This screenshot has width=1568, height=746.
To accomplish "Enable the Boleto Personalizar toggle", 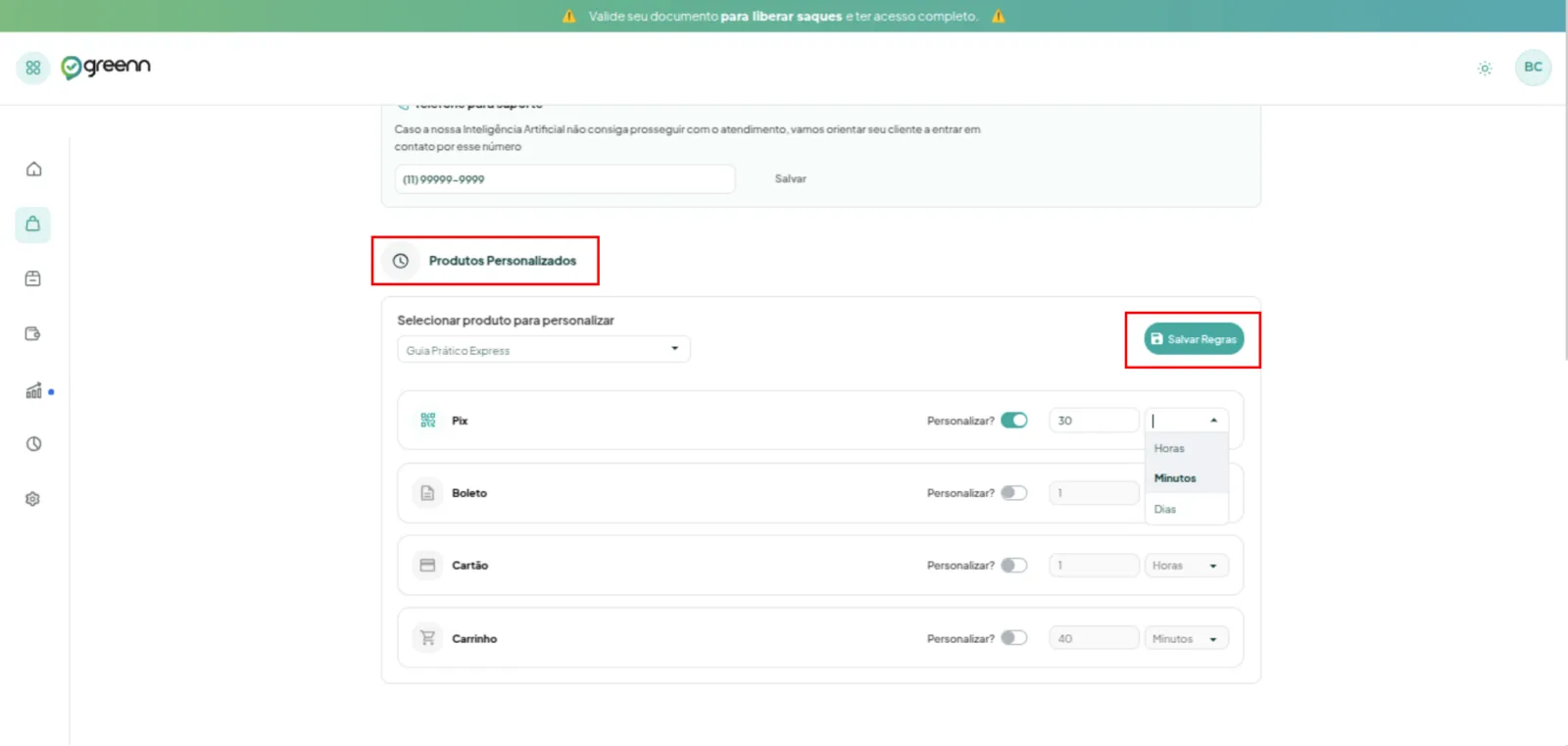I will pyautogui.click(x=1014, y=493).
